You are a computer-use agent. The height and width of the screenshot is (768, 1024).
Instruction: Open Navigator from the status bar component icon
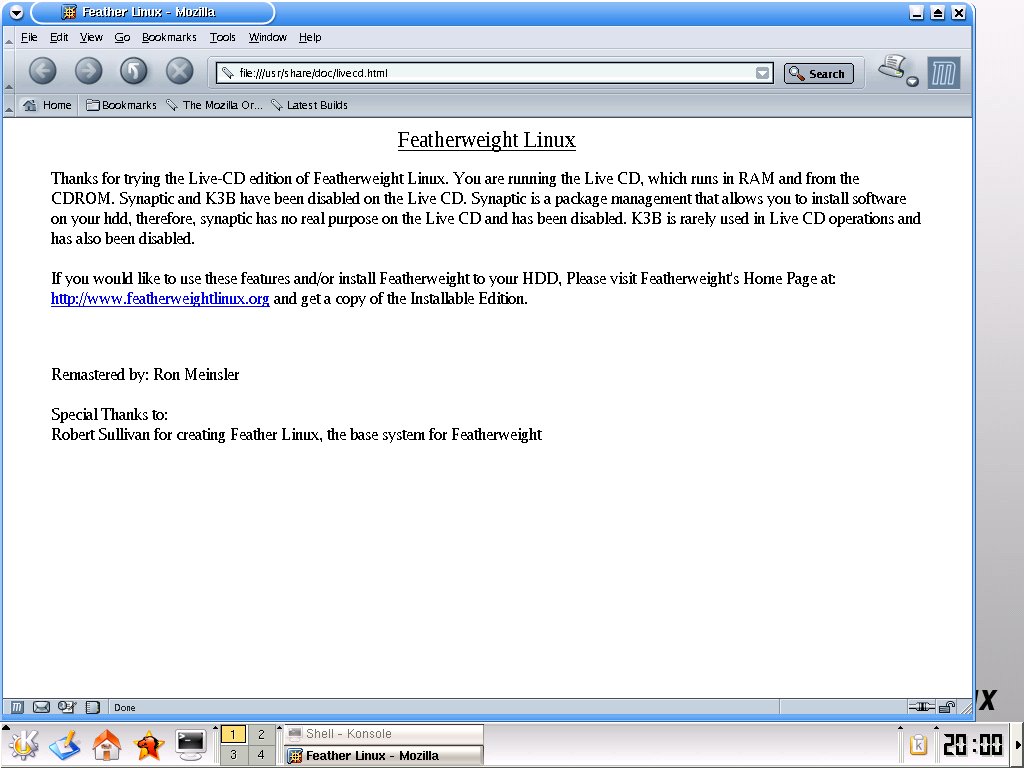coord(17,707)
